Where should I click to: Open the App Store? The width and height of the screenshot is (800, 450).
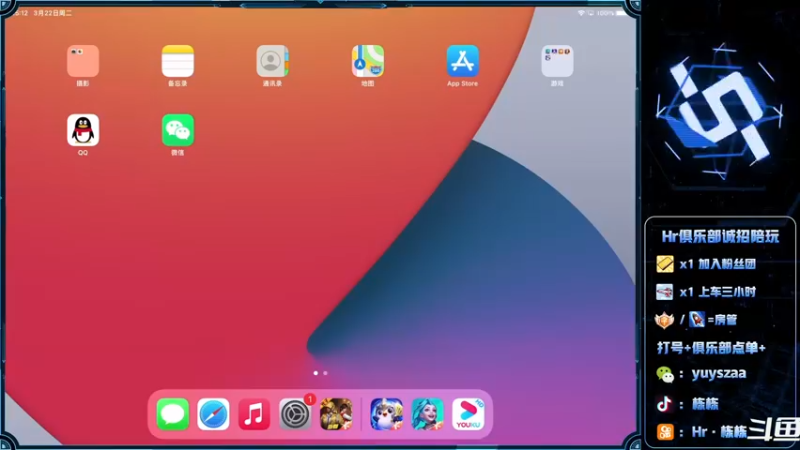(x=462, y=61)
